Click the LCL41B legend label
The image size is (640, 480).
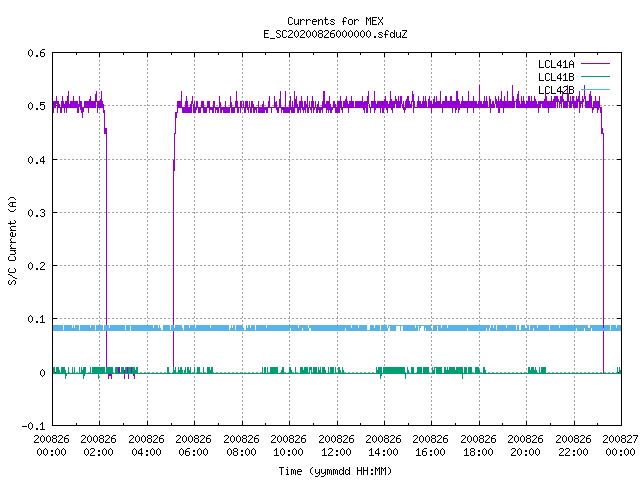tap(556, 77)
